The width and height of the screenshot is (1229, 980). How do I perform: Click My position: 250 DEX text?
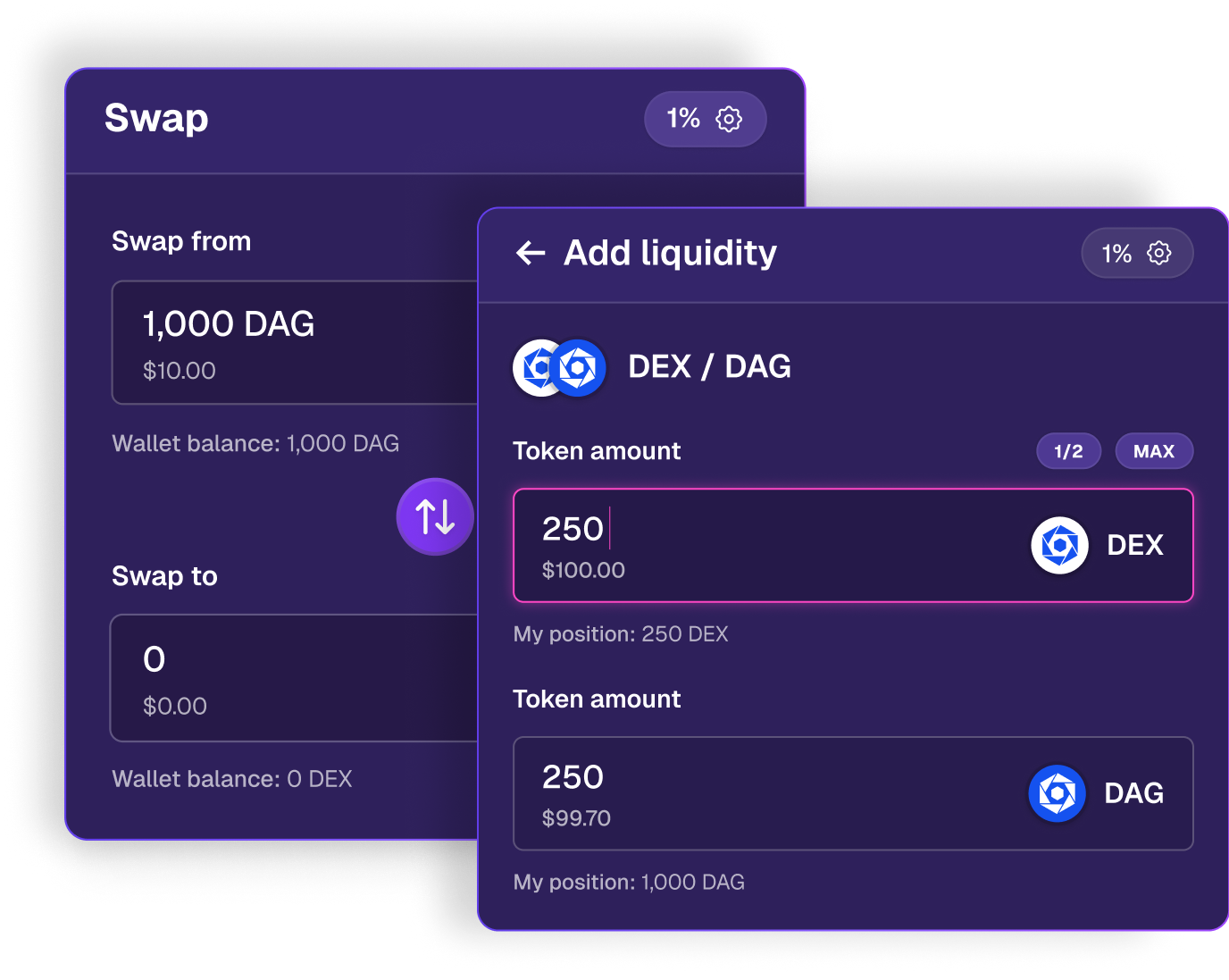[x=621, y=634]
